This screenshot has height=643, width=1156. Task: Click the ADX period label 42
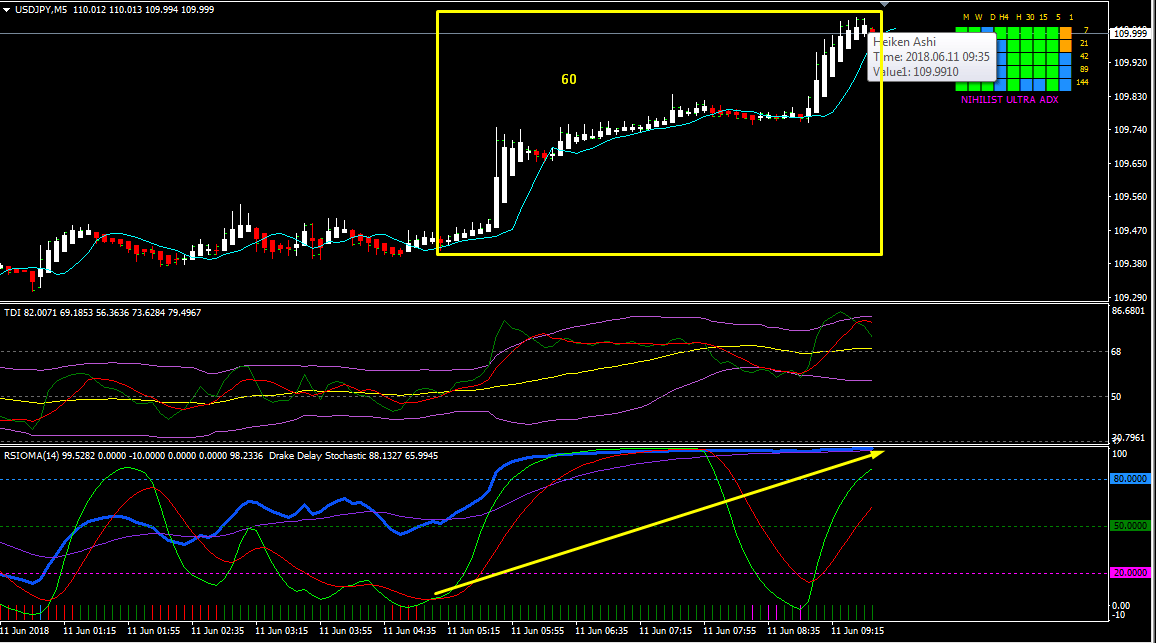(1084, 56)
